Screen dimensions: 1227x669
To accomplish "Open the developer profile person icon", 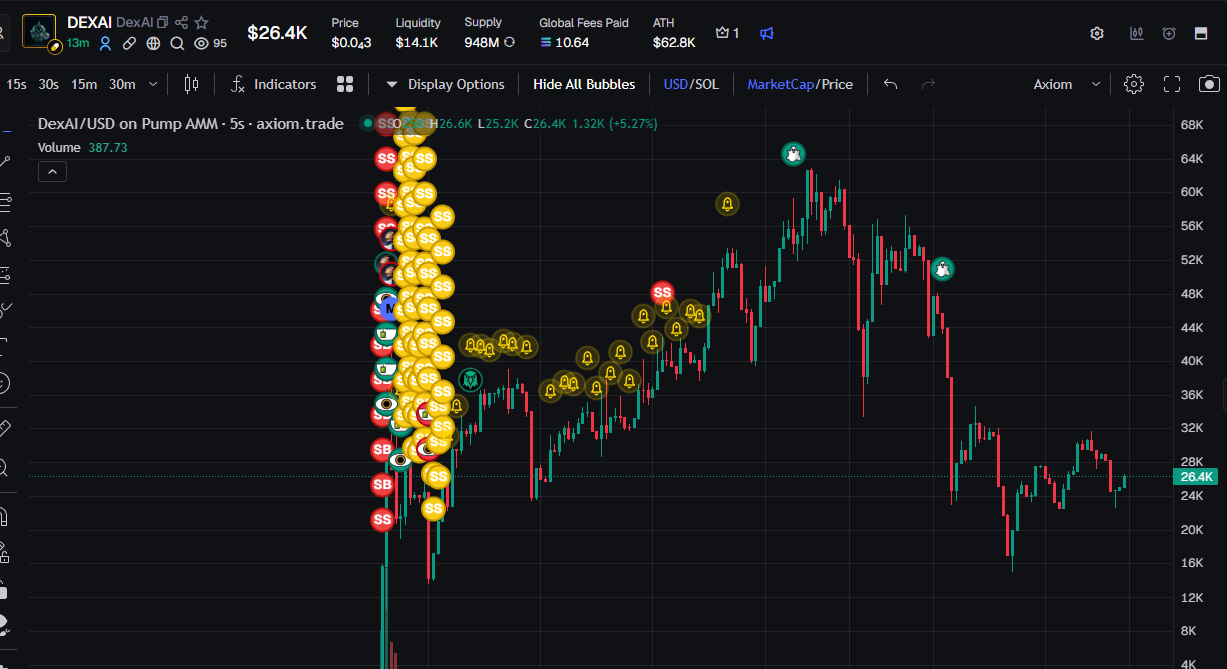I will point(105,43).
